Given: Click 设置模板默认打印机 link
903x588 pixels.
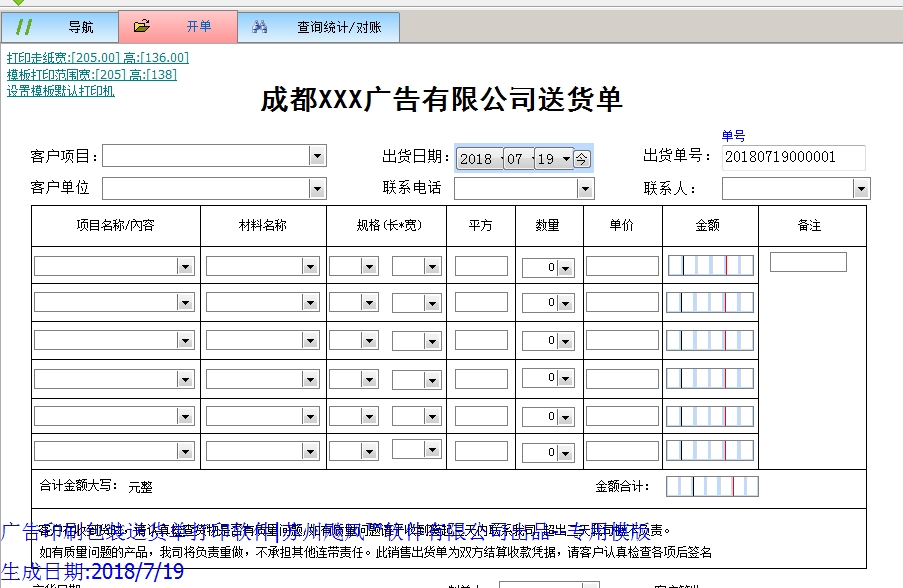Looking at the screenshot, I should (61, 91).
